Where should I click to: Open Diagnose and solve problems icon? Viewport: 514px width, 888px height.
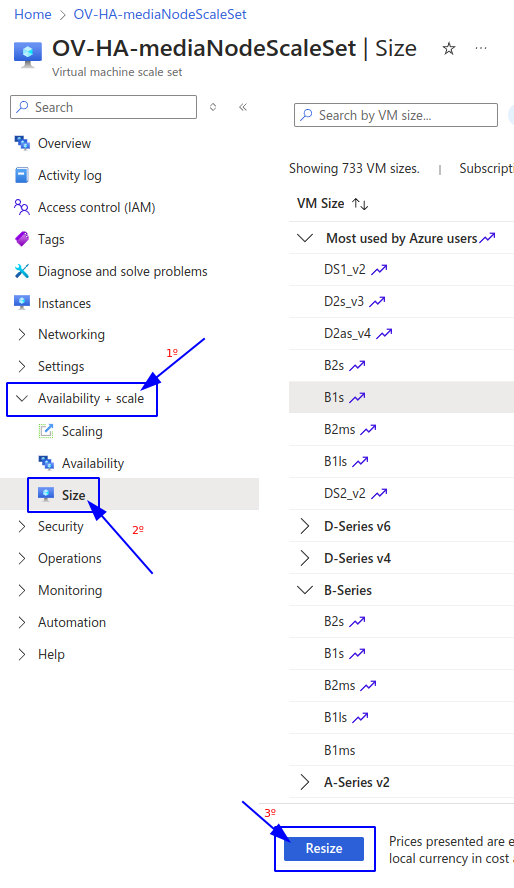coord(22,271)
